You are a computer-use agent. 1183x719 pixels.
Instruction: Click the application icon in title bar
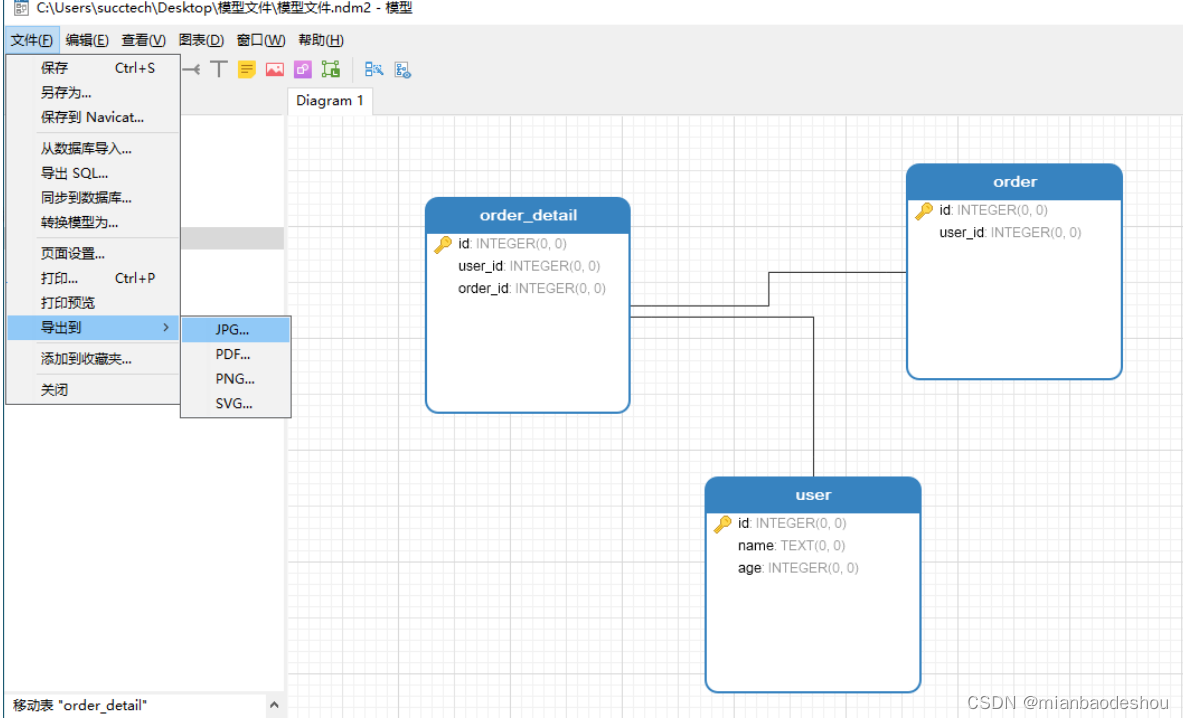coord(20,8)
